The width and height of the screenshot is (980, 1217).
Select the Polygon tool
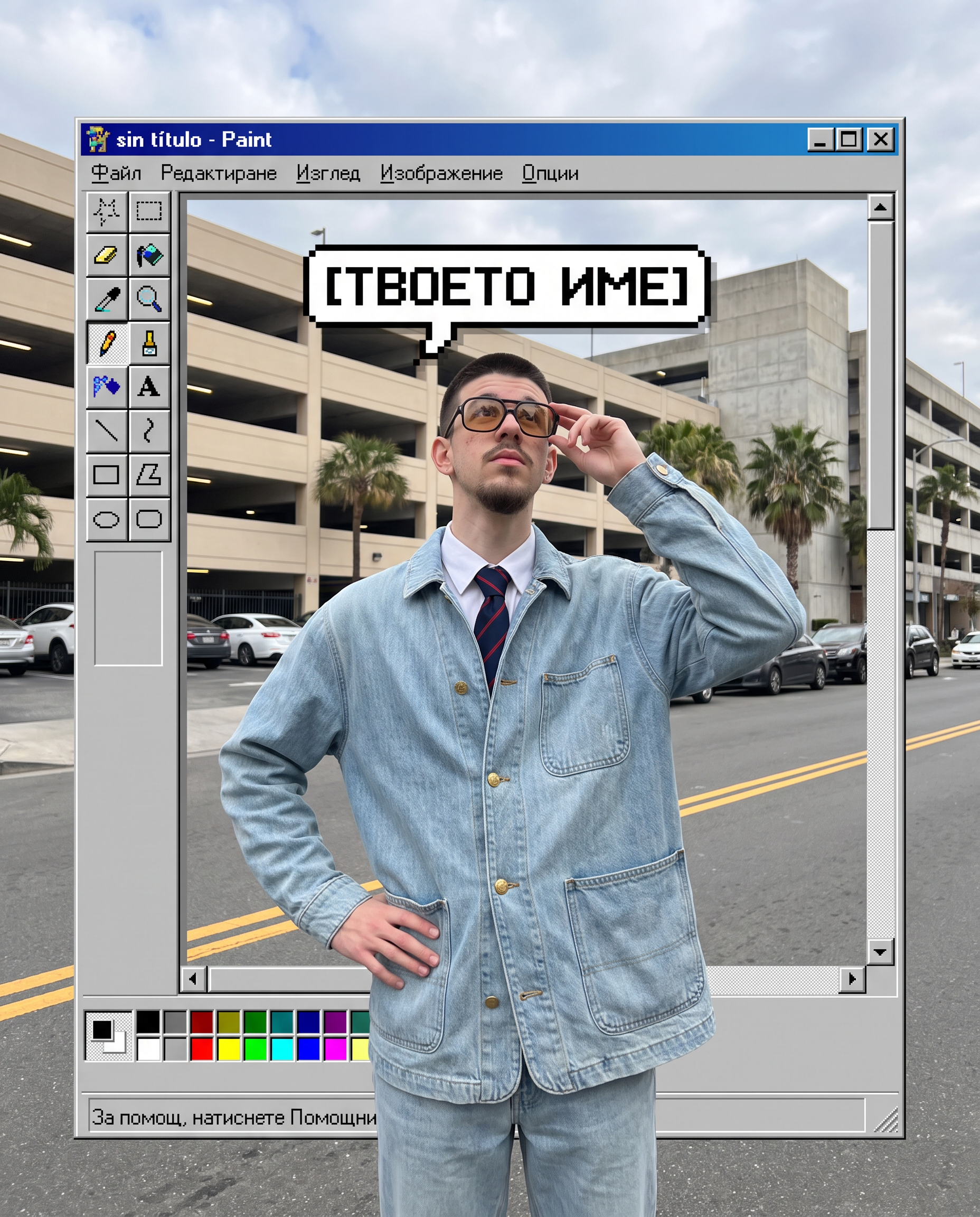[x=149, y=475]
